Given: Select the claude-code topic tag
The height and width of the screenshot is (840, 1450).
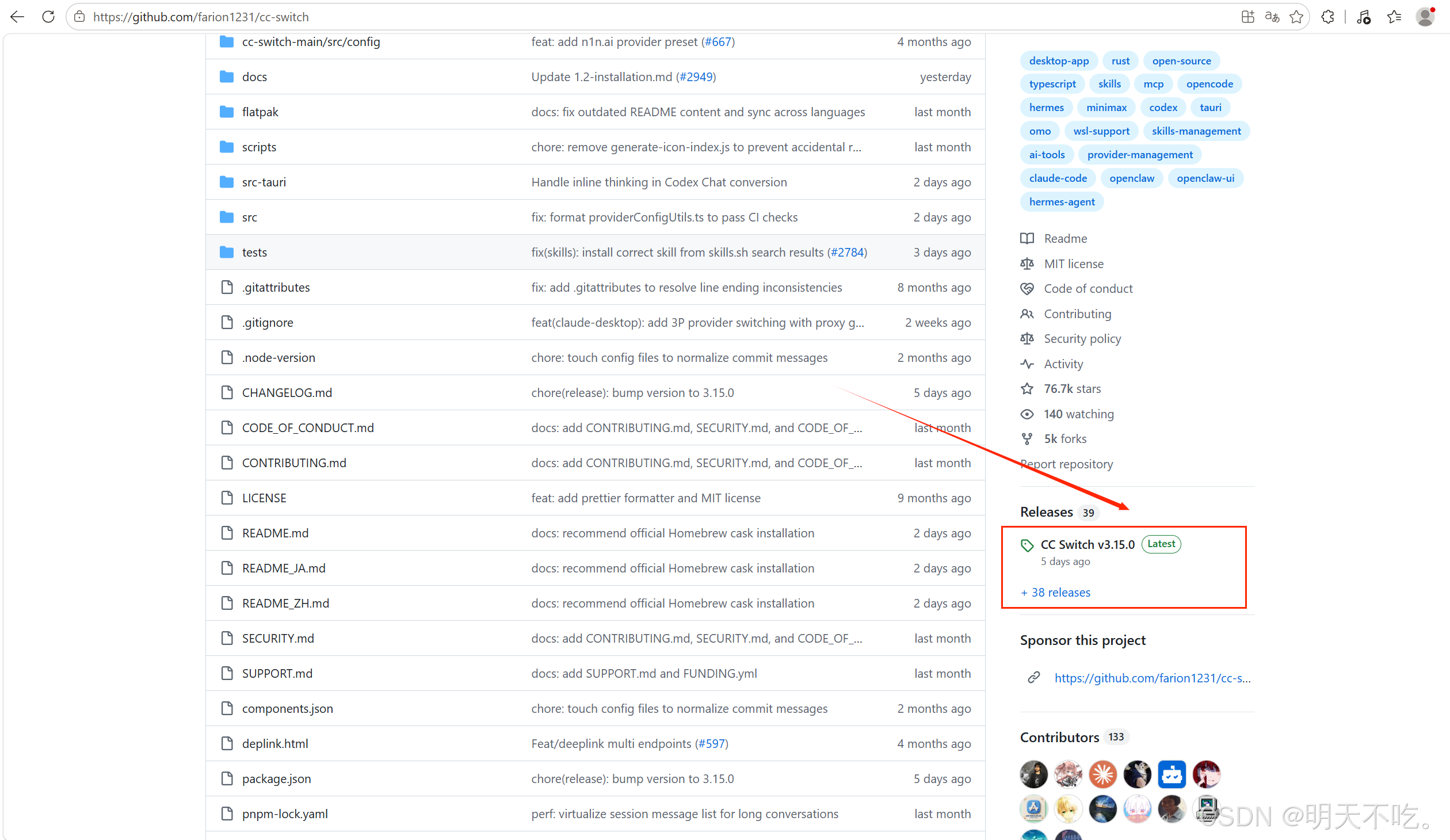Looking at the screenshot, I should coord(1058,178).
